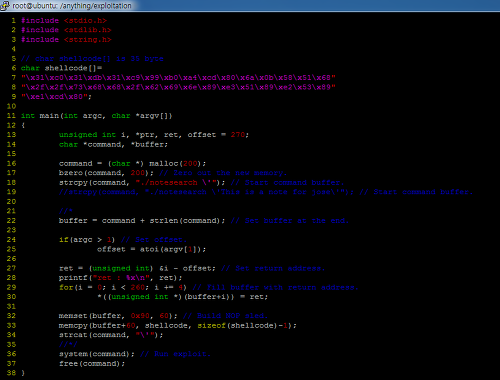The image size is (500, 380).
Task: Click 'char shellcode[]=' declaration on line 6
Action: (61, 68)
